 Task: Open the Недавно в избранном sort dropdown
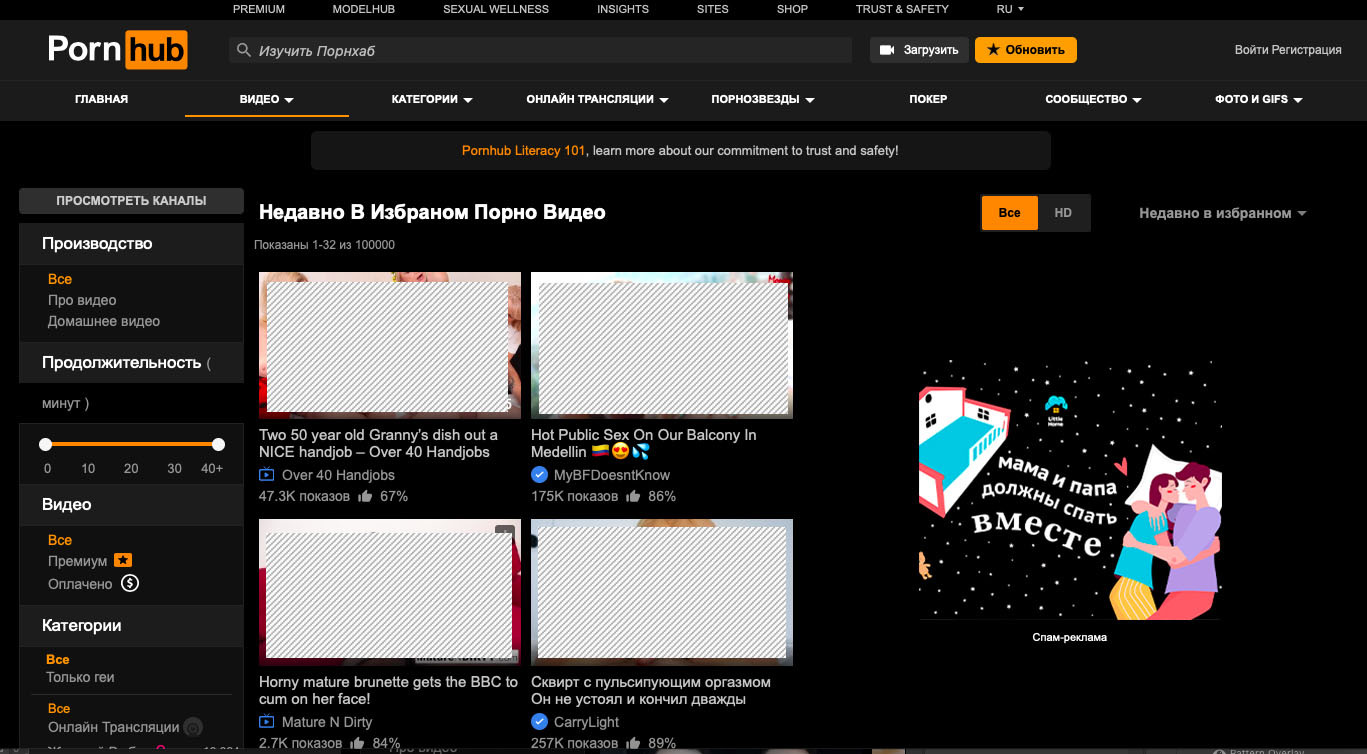pos(1223,213)
